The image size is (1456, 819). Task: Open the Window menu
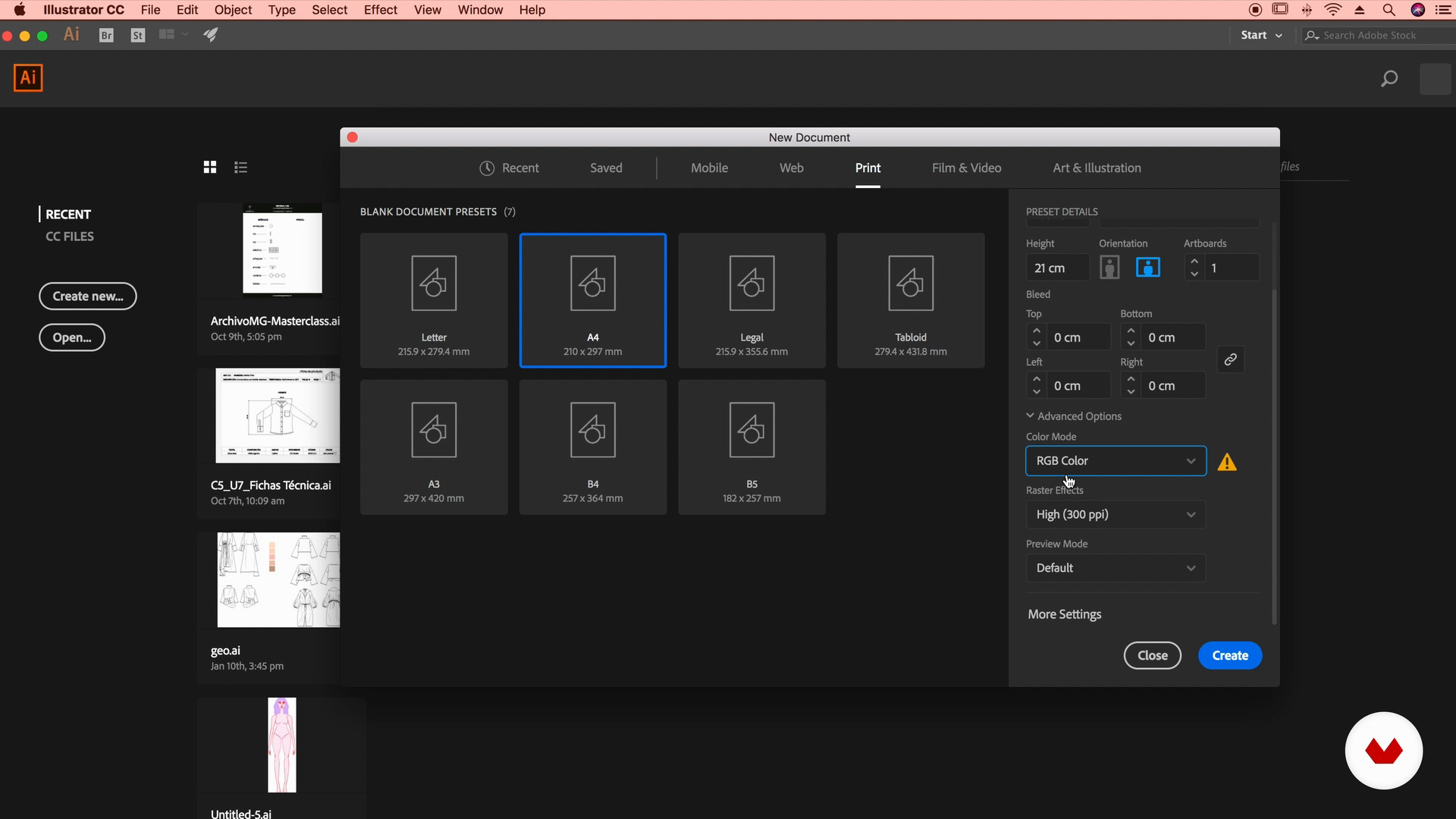480,10
